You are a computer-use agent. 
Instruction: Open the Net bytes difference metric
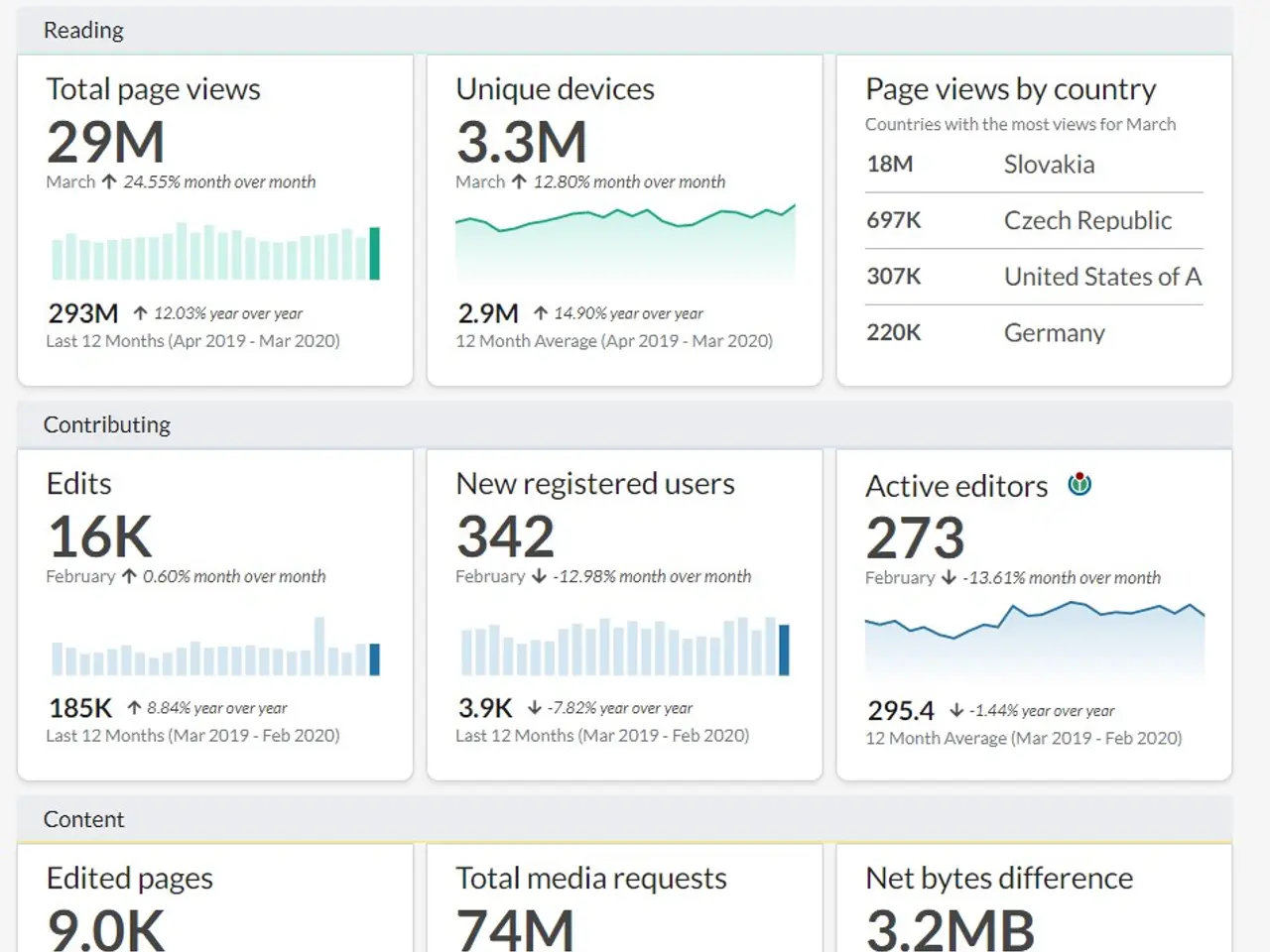tap(998, 879)
